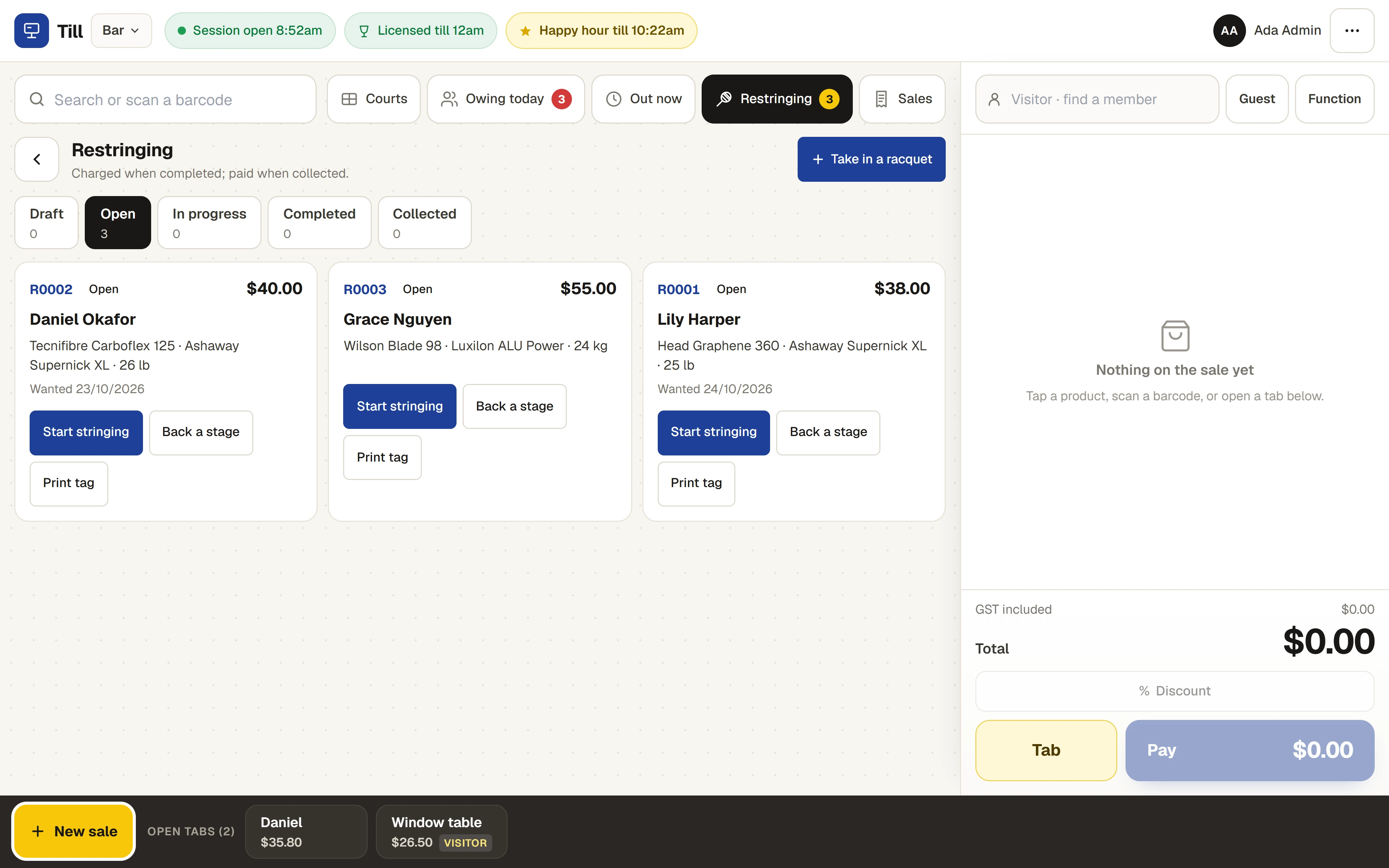Open Daniel's $35.80 tab

click(x=306, y=832)
